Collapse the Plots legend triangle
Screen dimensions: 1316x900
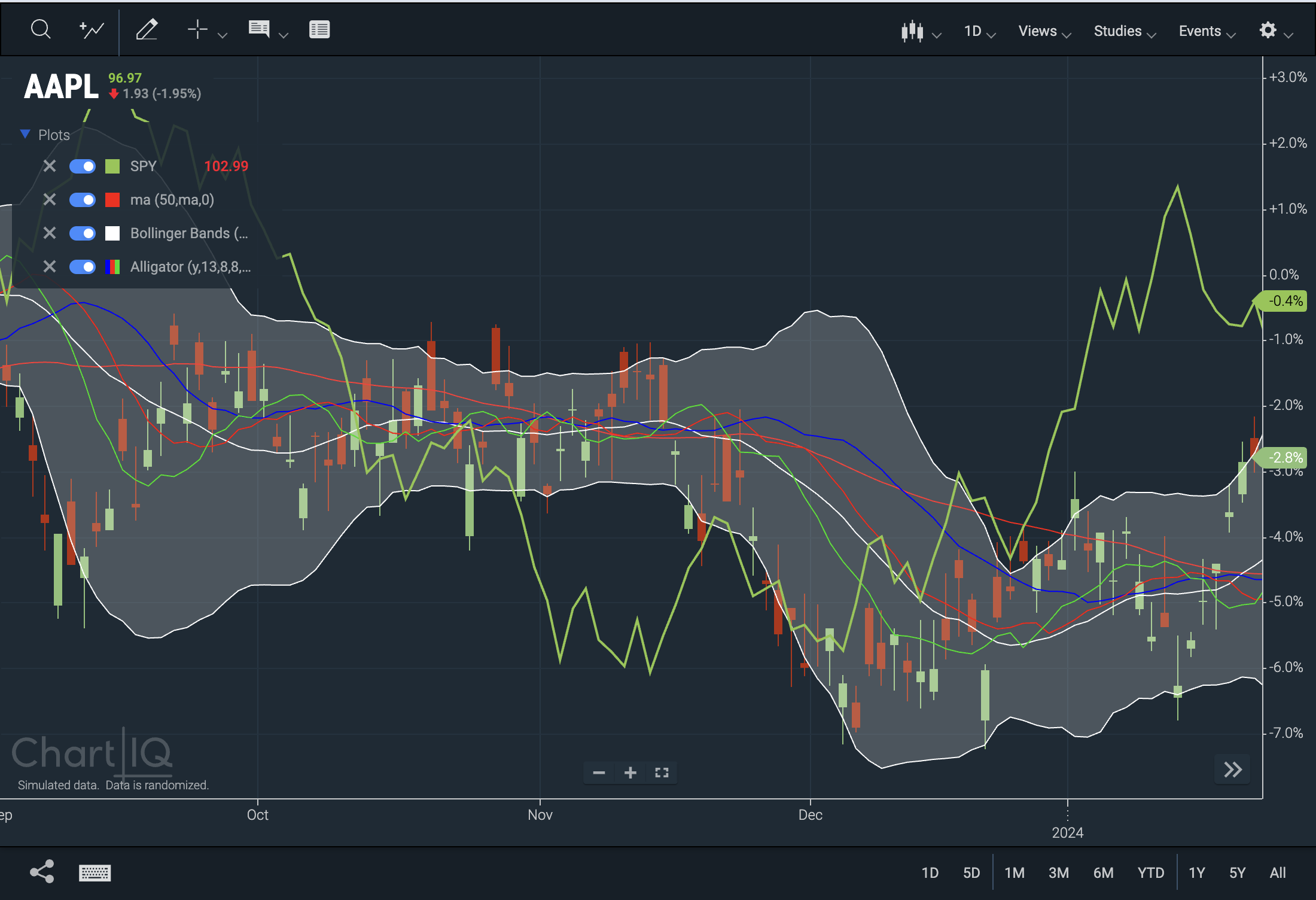tap(25, 134)
